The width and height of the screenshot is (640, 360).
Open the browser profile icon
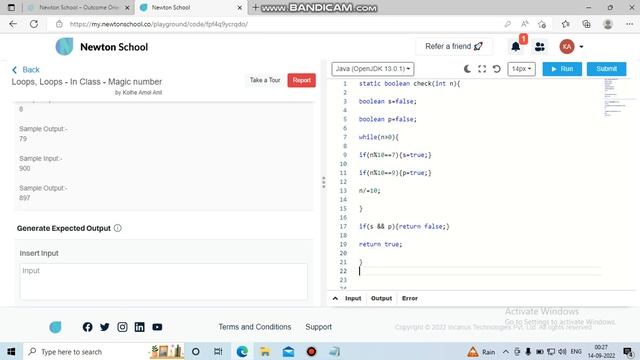pos(608,24)
